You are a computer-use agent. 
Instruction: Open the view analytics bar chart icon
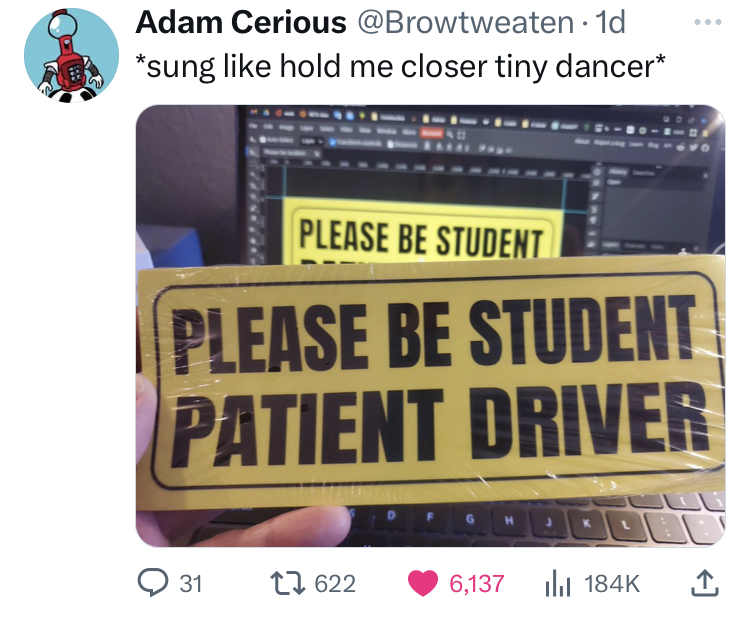557,584
